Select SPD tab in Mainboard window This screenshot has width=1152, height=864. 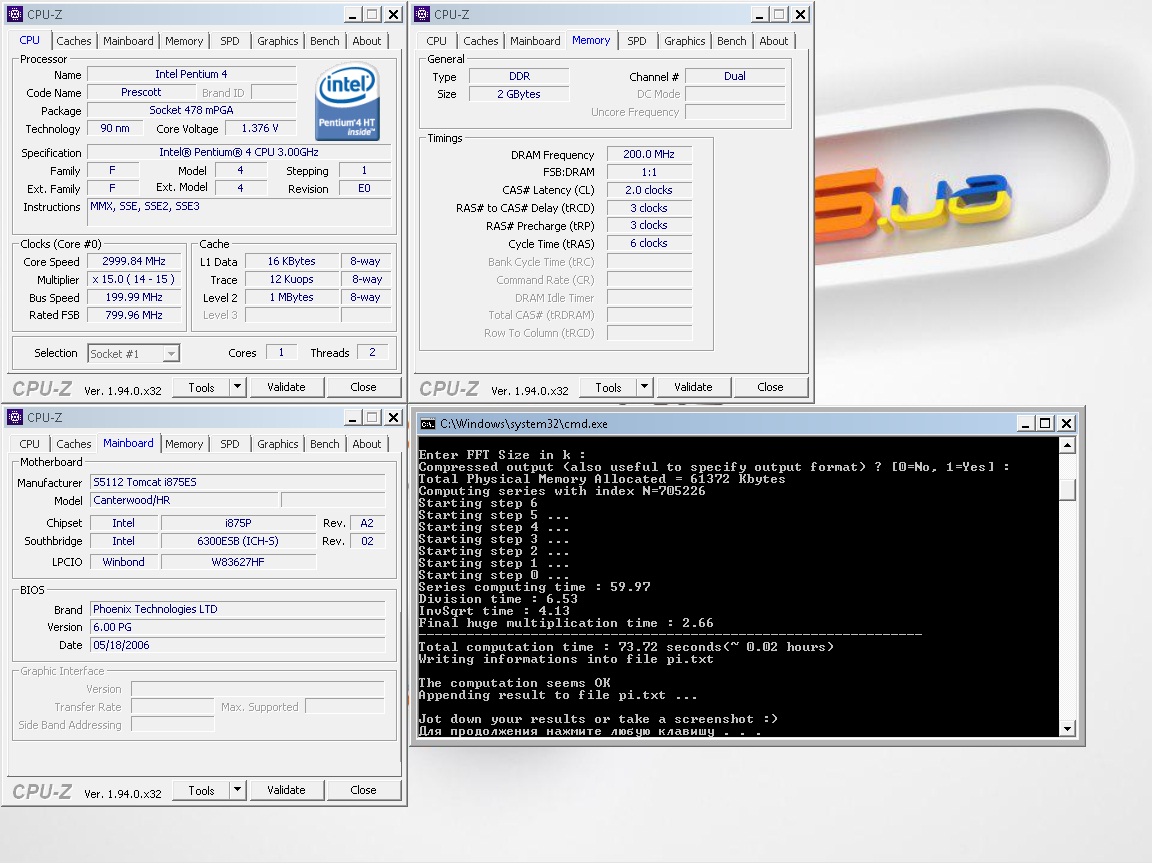(230, 444)
